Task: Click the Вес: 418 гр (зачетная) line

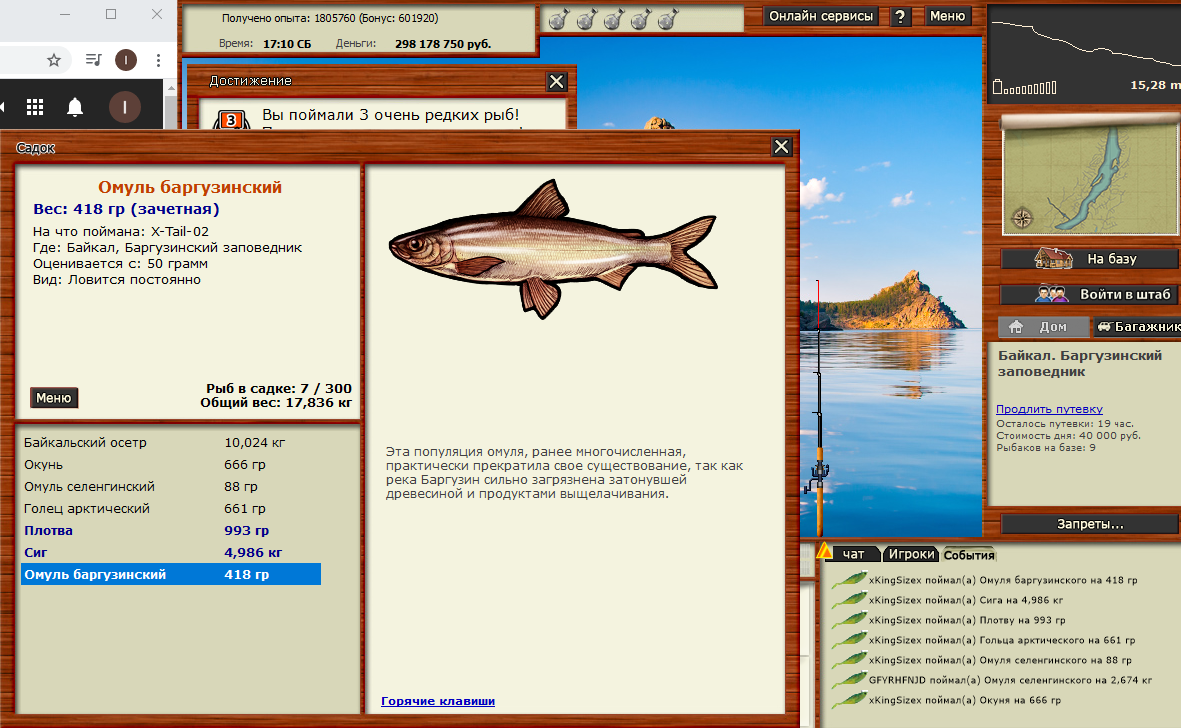Action: [x=127, y=209]
